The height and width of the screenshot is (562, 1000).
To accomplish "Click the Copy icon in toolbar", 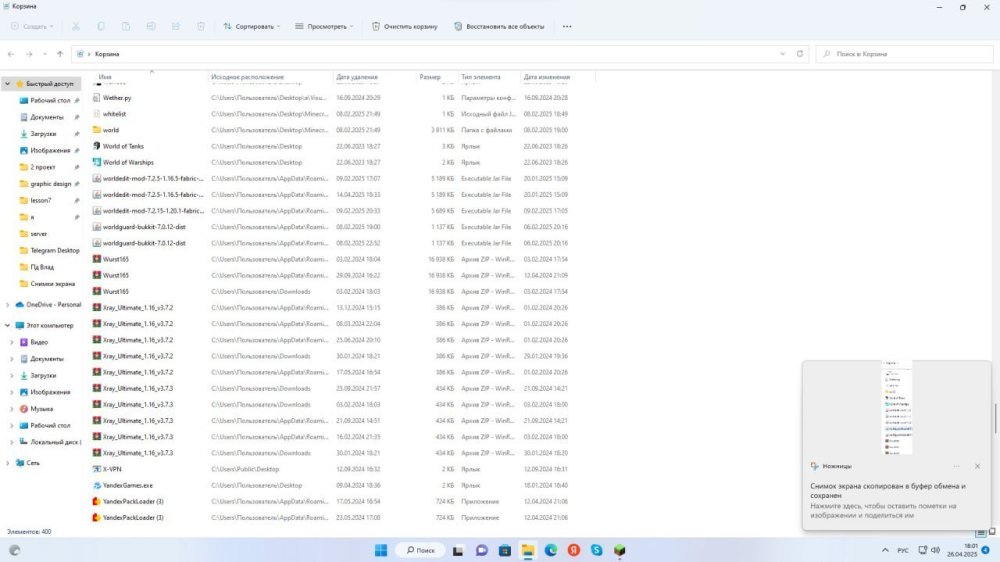I will tap(101, 26).
